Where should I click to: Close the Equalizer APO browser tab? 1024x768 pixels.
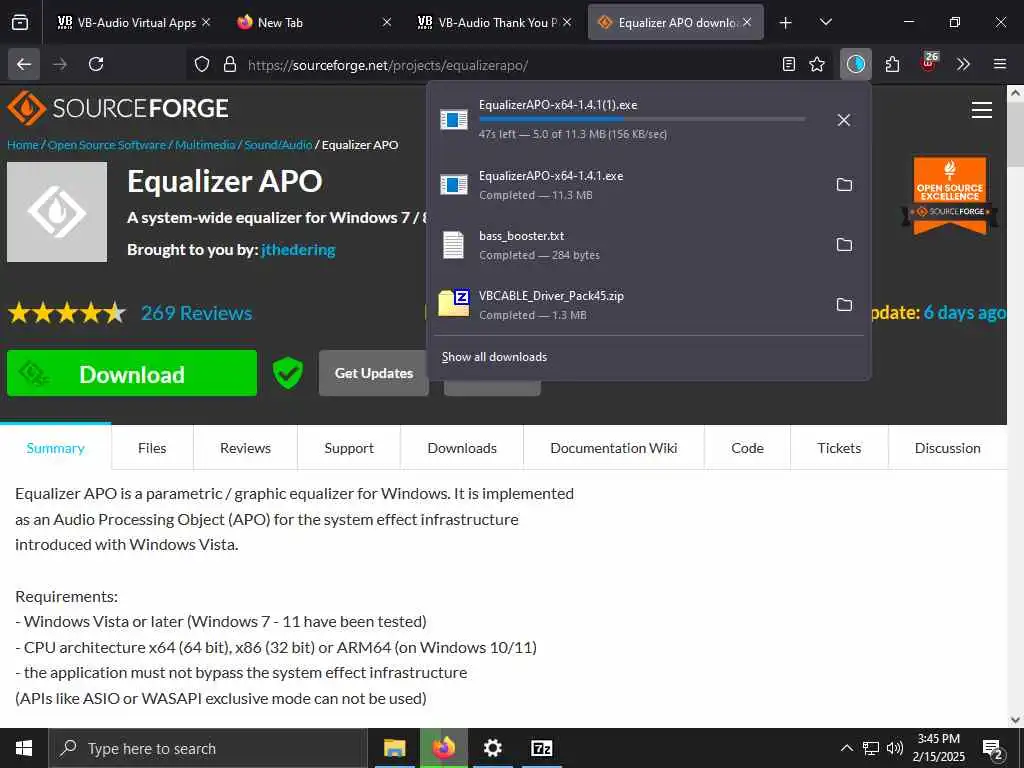click(747, 23)
